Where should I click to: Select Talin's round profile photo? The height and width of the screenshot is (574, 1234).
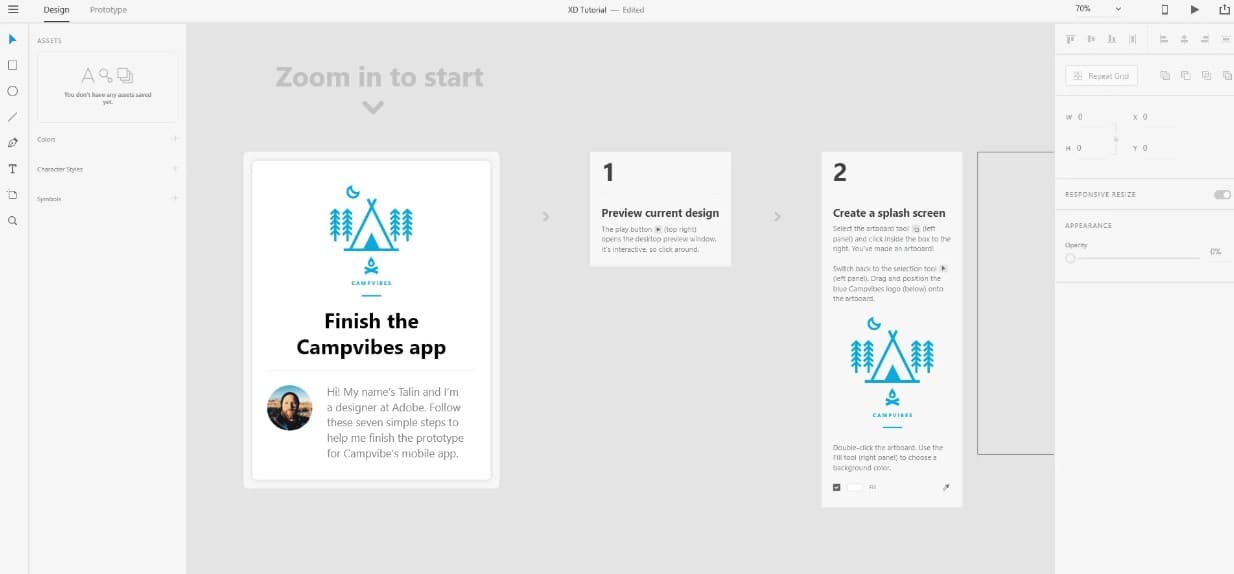(x=290, y=408)
